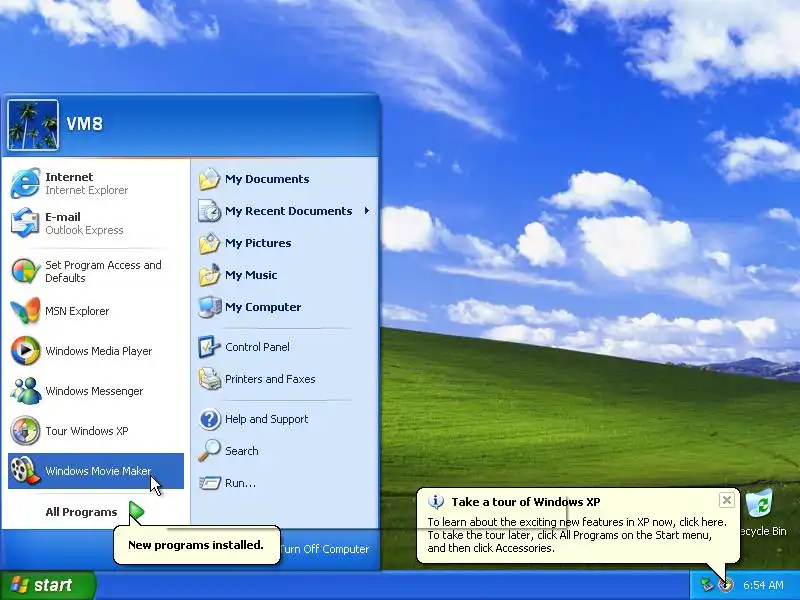Click the My Pictures label

point(258,243)
